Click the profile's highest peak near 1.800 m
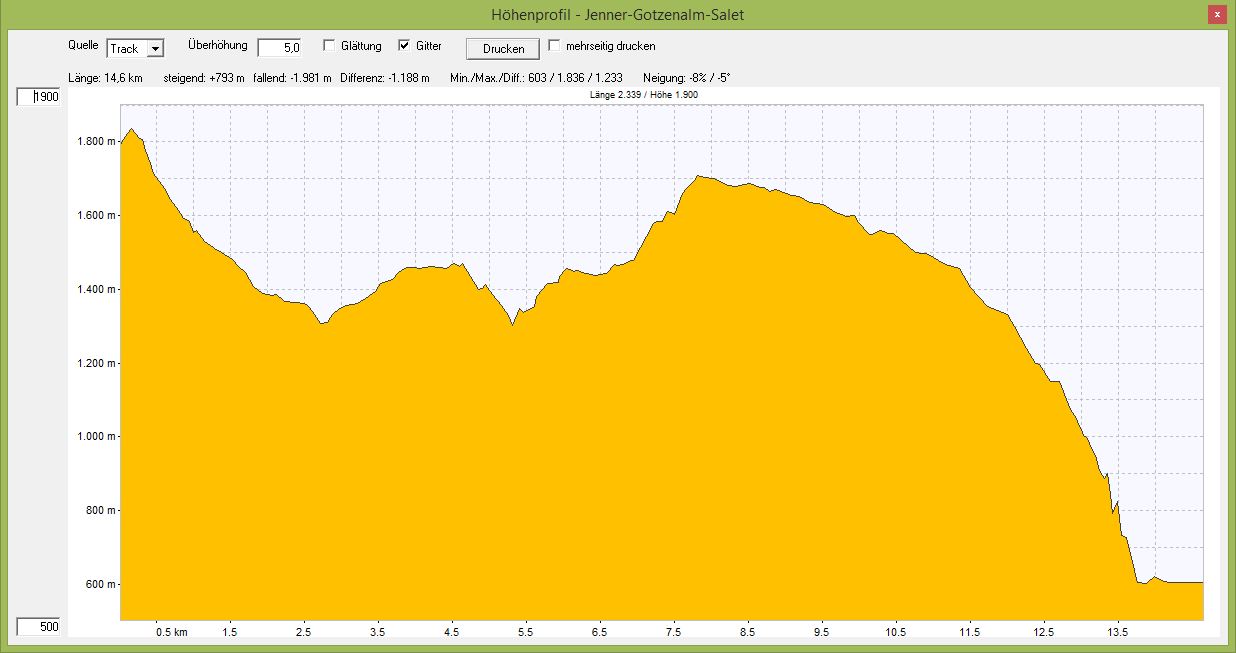 pos(131,130)
